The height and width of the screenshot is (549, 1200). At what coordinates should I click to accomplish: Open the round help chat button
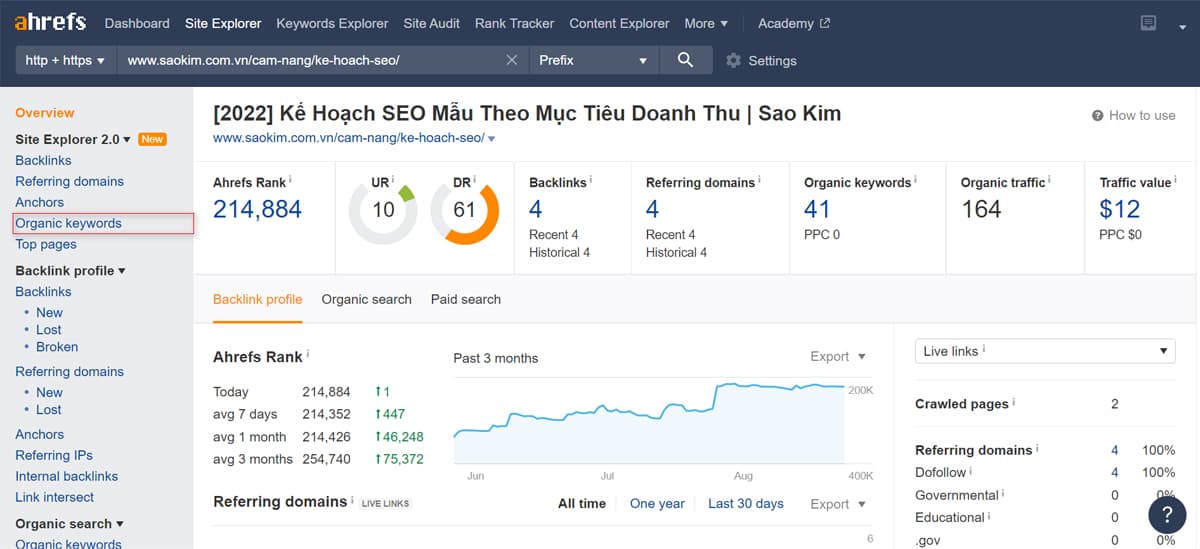pyautogui.click(x=1167, y=514)
